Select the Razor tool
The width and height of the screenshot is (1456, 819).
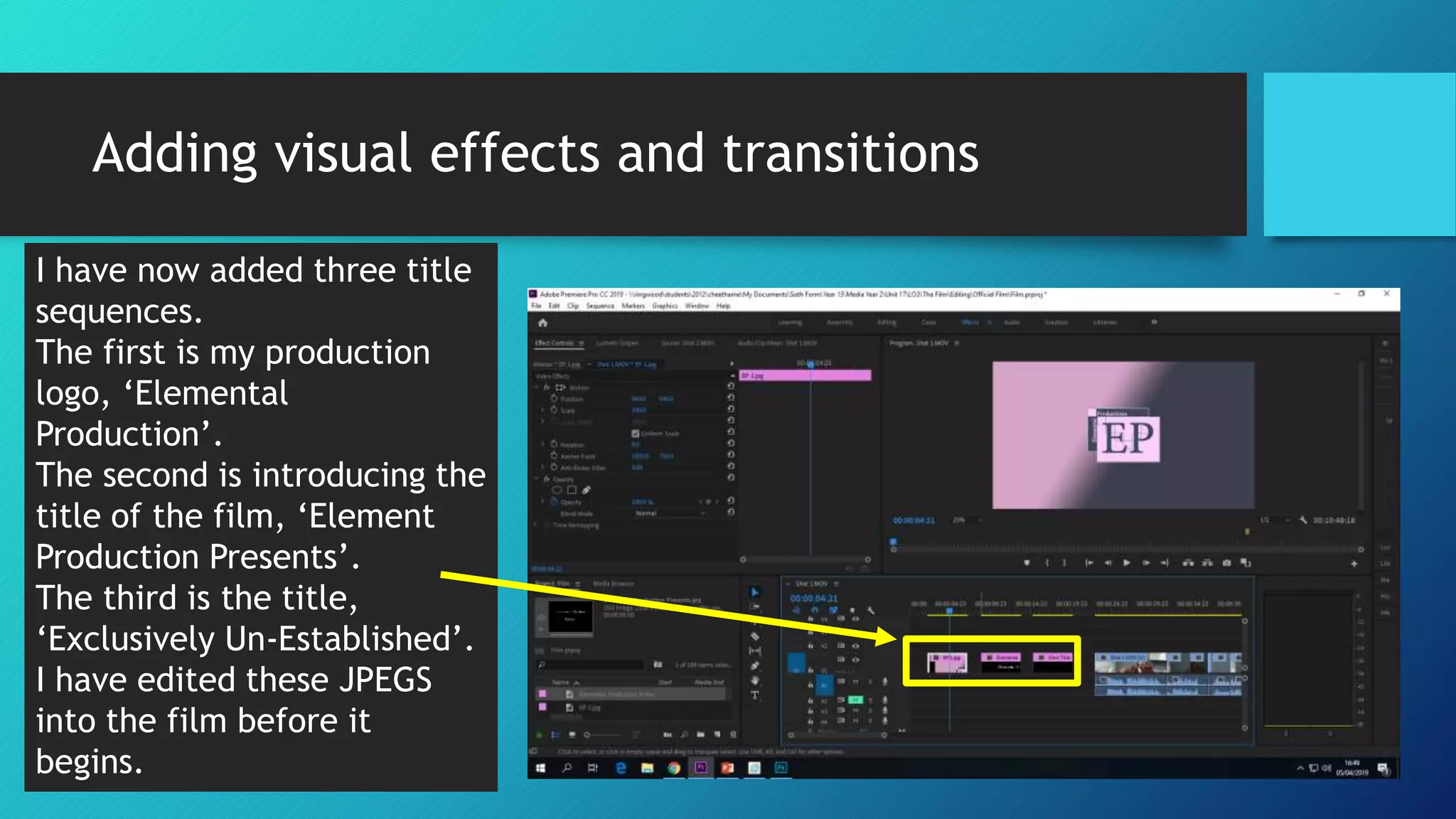755,636
